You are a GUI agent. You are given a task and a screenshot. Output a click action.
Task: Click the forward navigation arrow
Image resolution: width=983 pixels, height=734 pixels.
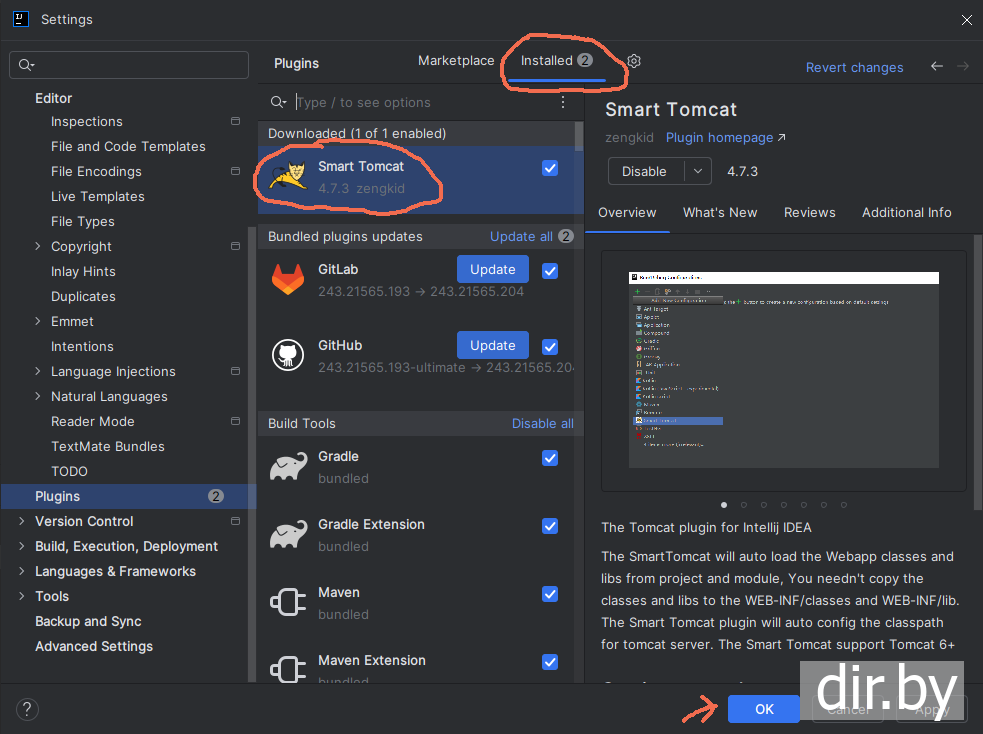tap(963, 66)
